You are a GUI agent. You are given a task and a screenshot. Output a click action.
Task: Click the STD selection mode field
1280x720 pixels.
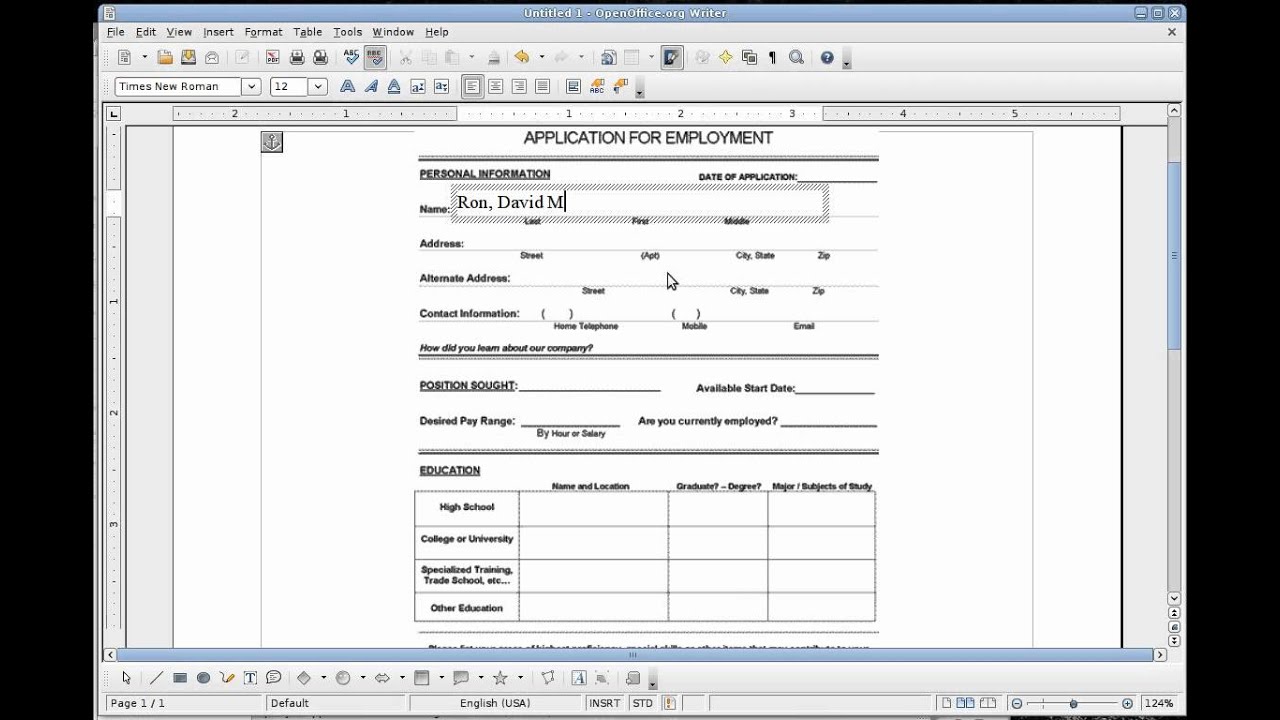(643, 703)
